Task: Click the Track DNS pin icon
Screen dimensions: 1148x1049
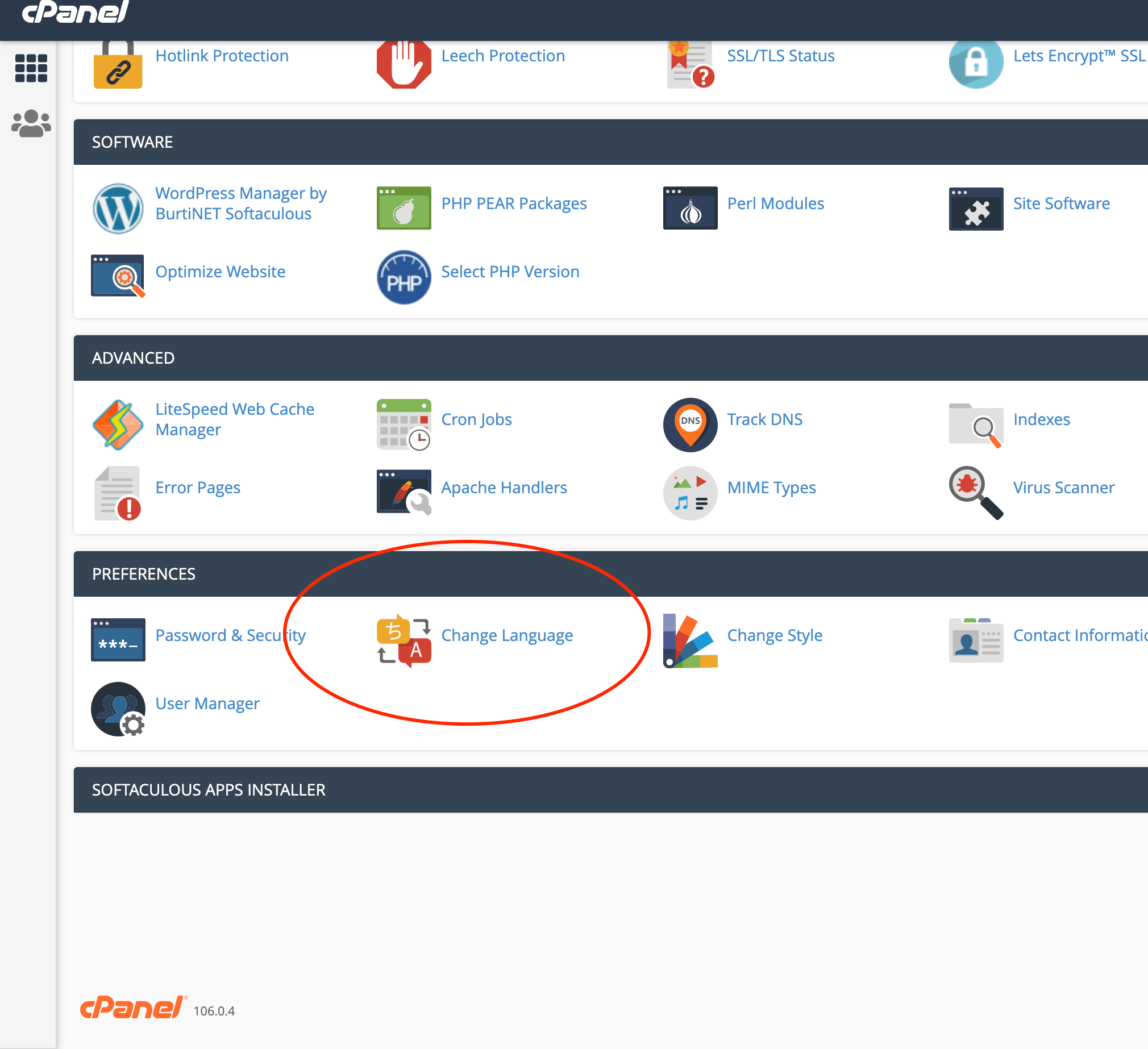Action: (x=689, y=424)
